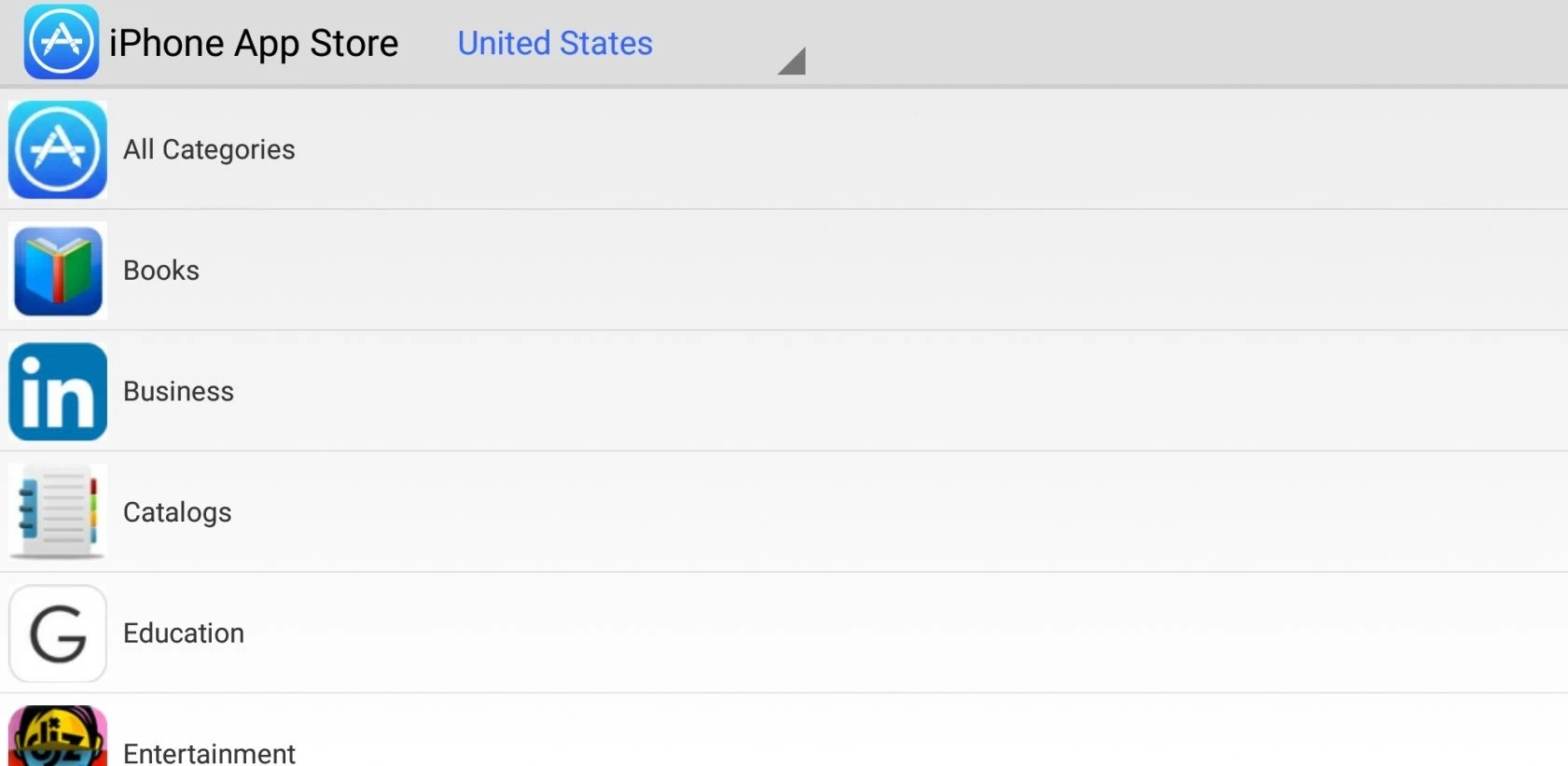This screenshot has height=766, width=1568.
Task: Open the Books category label
Action: click(161, 271)
